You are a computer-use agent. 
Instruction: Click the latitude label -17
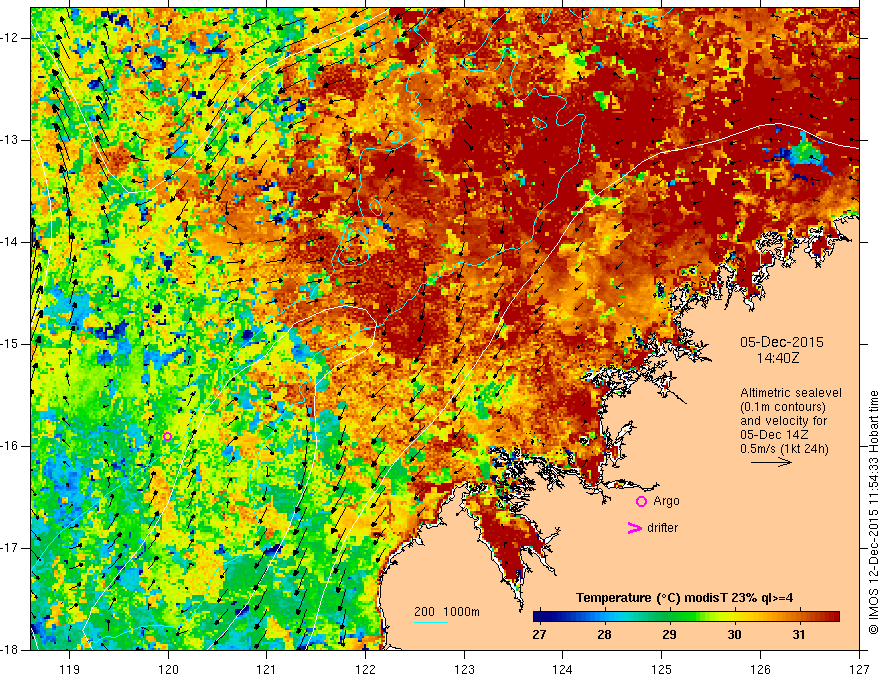(10, 548)
